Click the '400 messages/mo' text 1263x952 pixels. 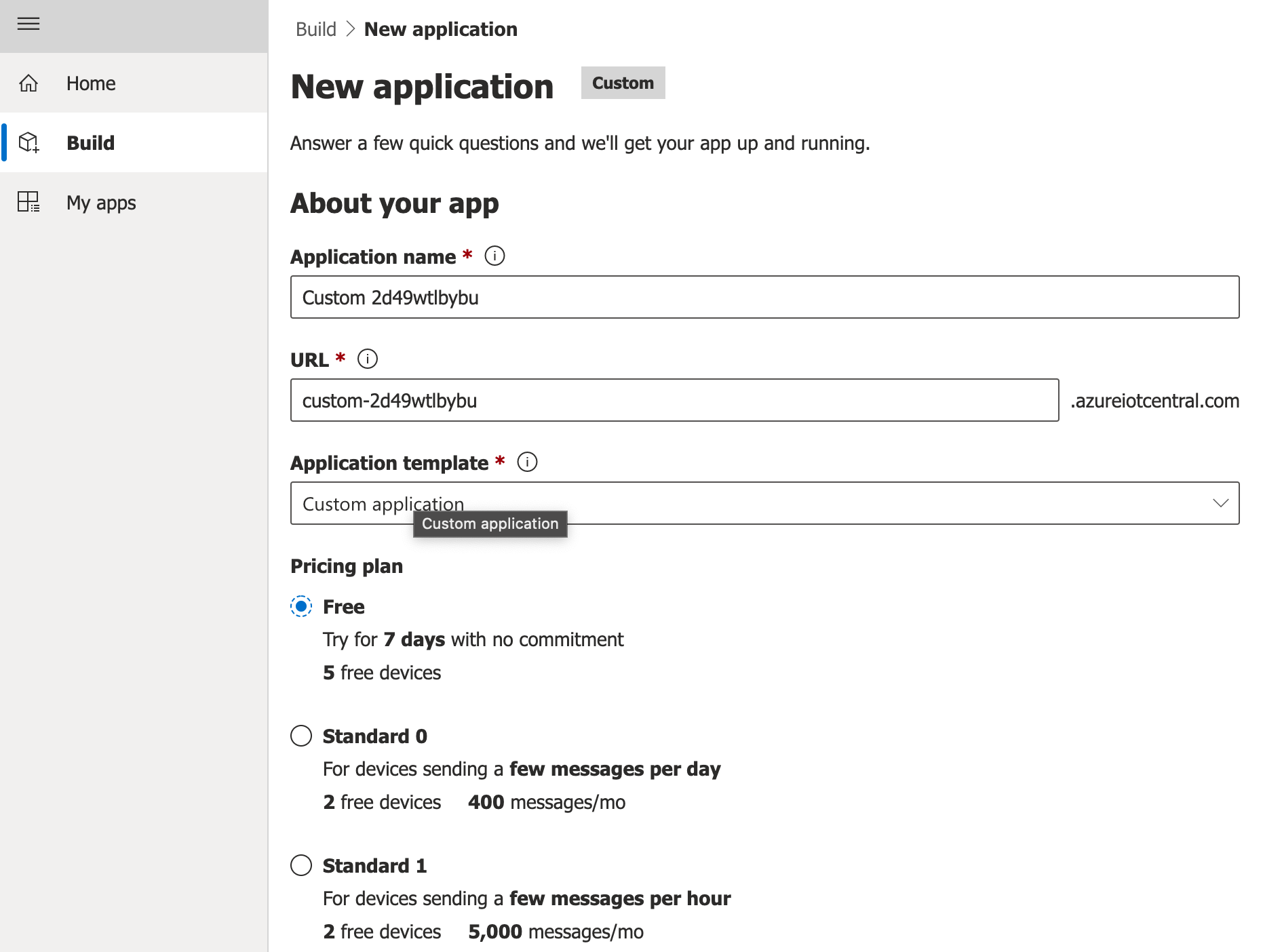tap(547, 802)
